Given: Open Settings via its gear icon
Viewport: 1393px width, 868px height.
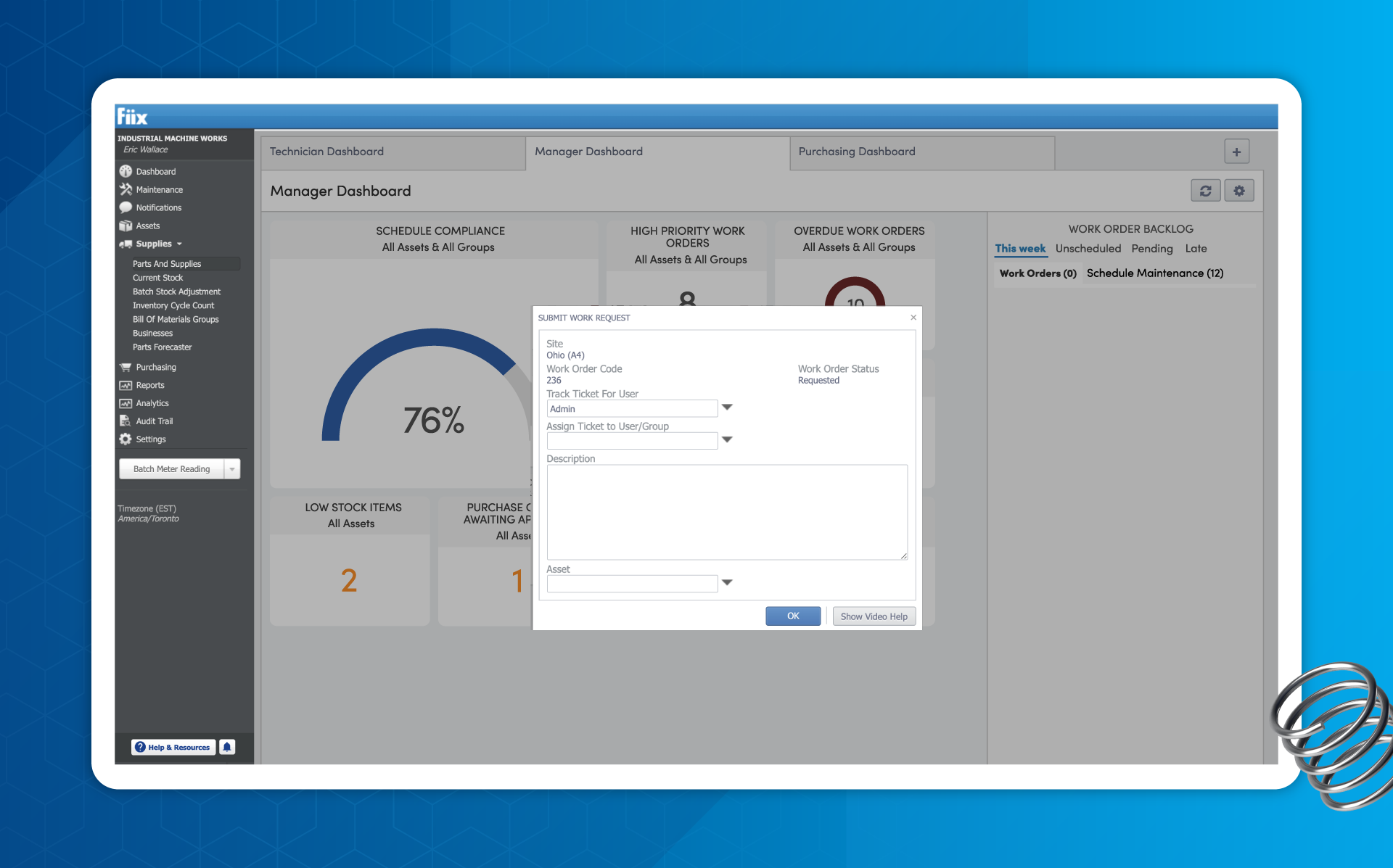Looking at the screenshot, I should 126,439.
